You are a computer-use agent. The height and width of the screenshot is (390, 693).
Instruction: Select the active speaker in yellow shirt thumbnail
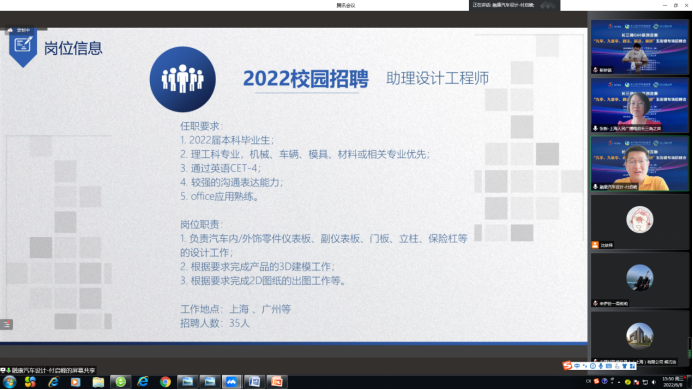[640, 164]
